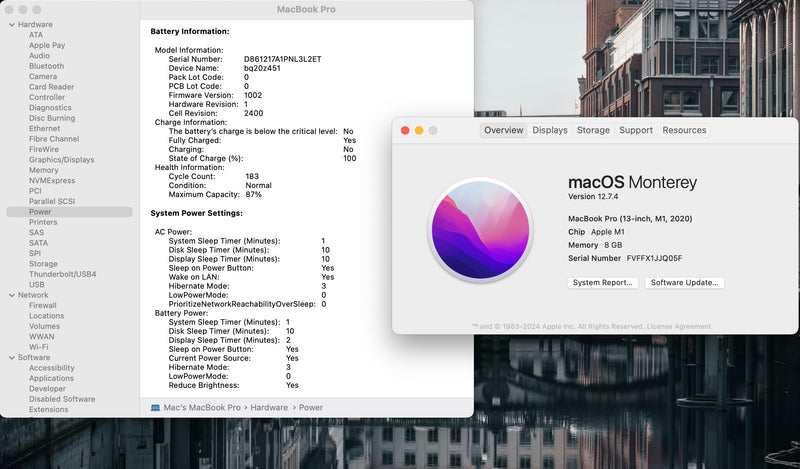Open the Storage tab in About This Mac

click(x=593, y=130)
